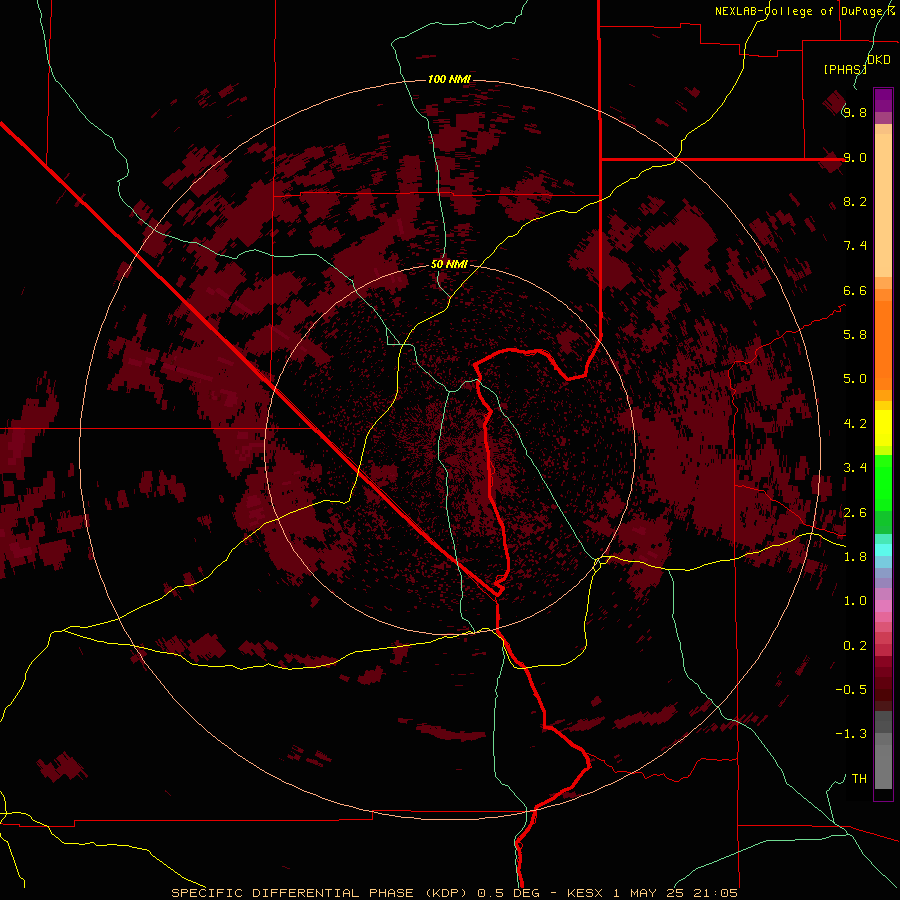
Task: Click the -0.5 legend value
Action: 851,689
